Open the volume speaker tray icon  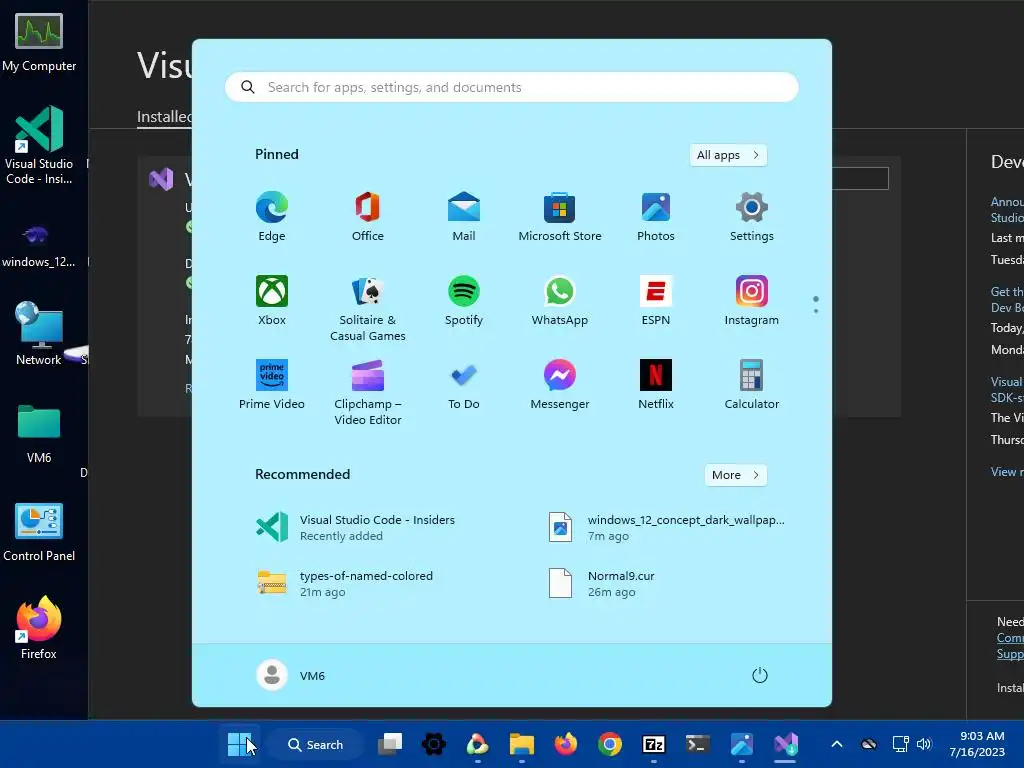tap(923, 744)
